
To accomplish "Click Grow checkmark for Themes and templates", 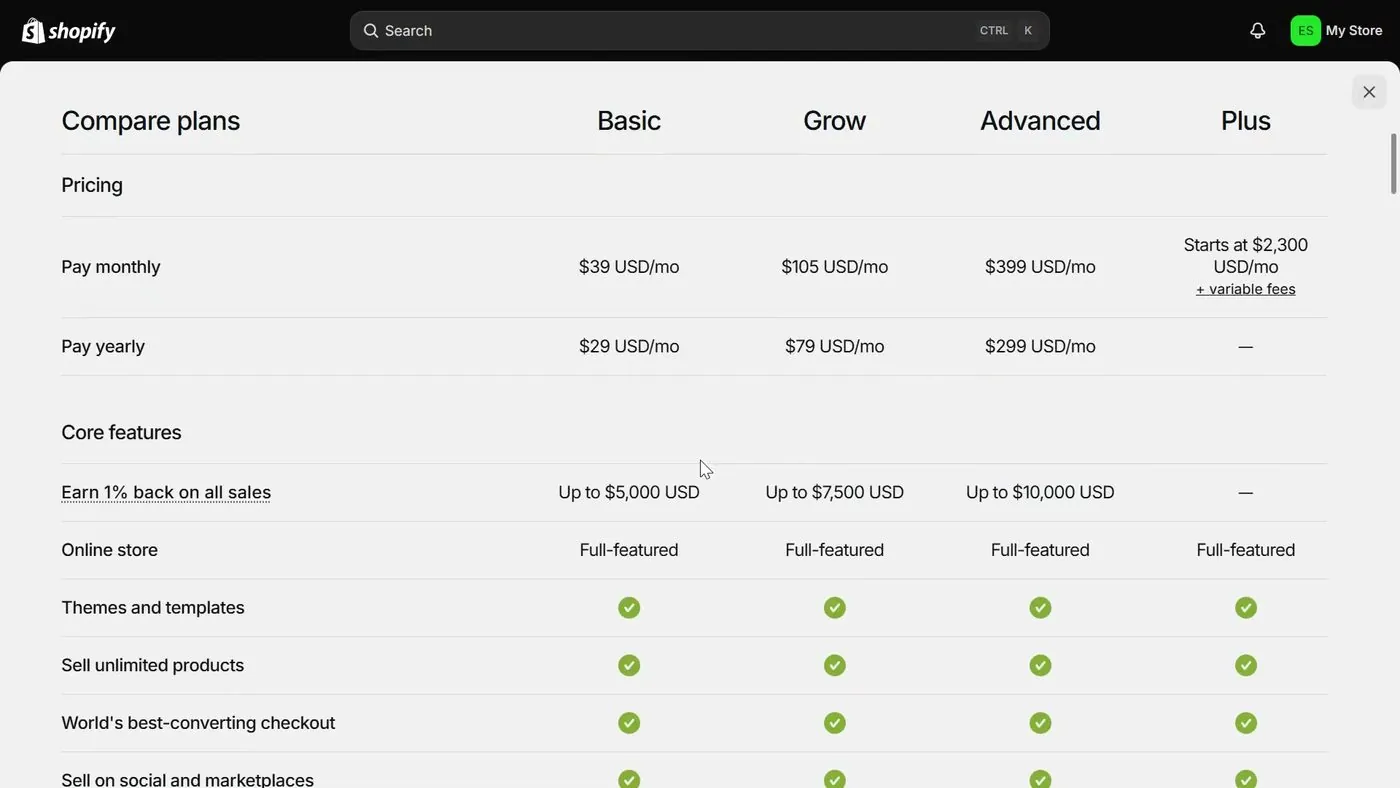I will pos(835,608).
